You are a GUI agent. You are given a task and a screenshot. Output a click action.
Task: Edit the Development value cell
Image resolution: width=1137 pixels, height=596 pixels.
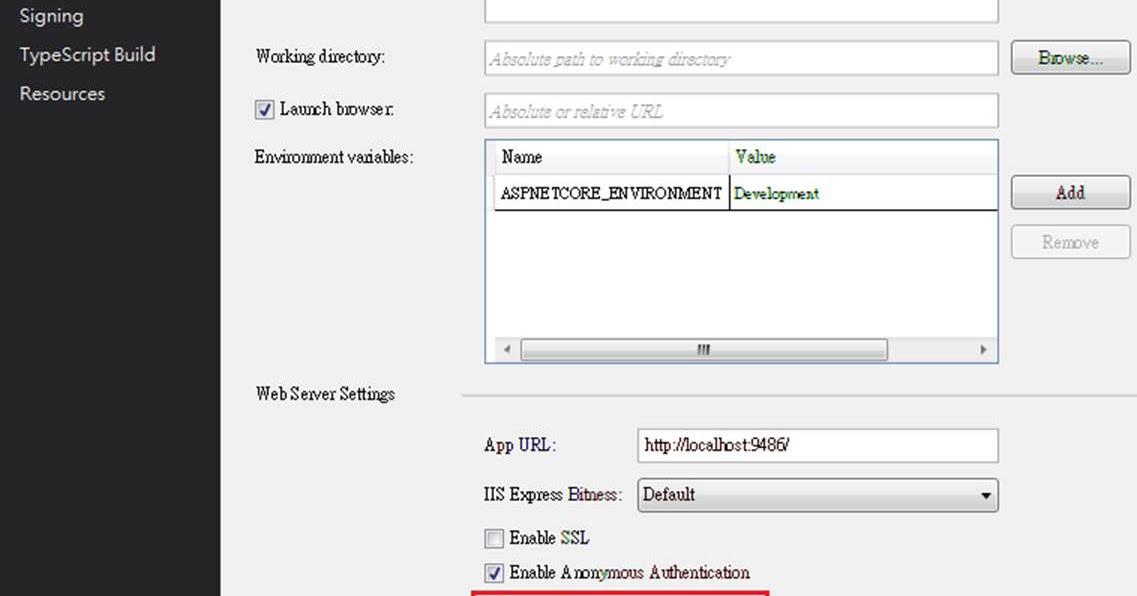[x=800, y=193]
